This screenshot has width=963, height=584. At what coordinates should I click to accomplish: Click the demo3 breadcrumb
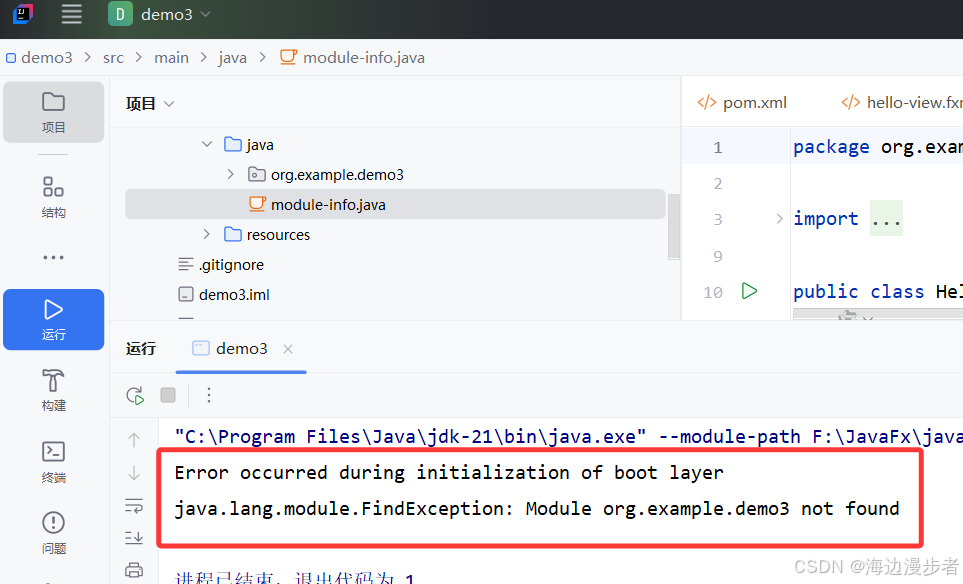pyautogui.click(x=40, y=58)
